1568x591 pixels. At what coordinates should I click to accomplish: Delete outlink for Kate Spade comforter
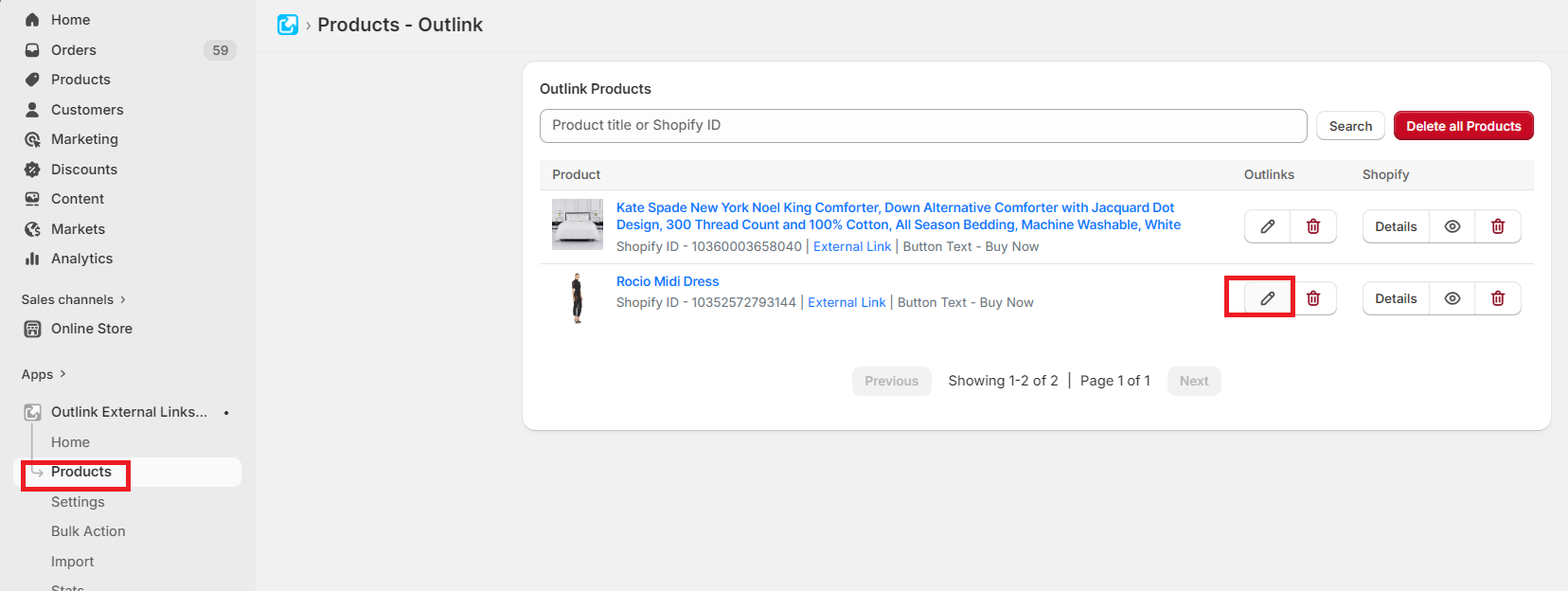(x=1313, y=226)
